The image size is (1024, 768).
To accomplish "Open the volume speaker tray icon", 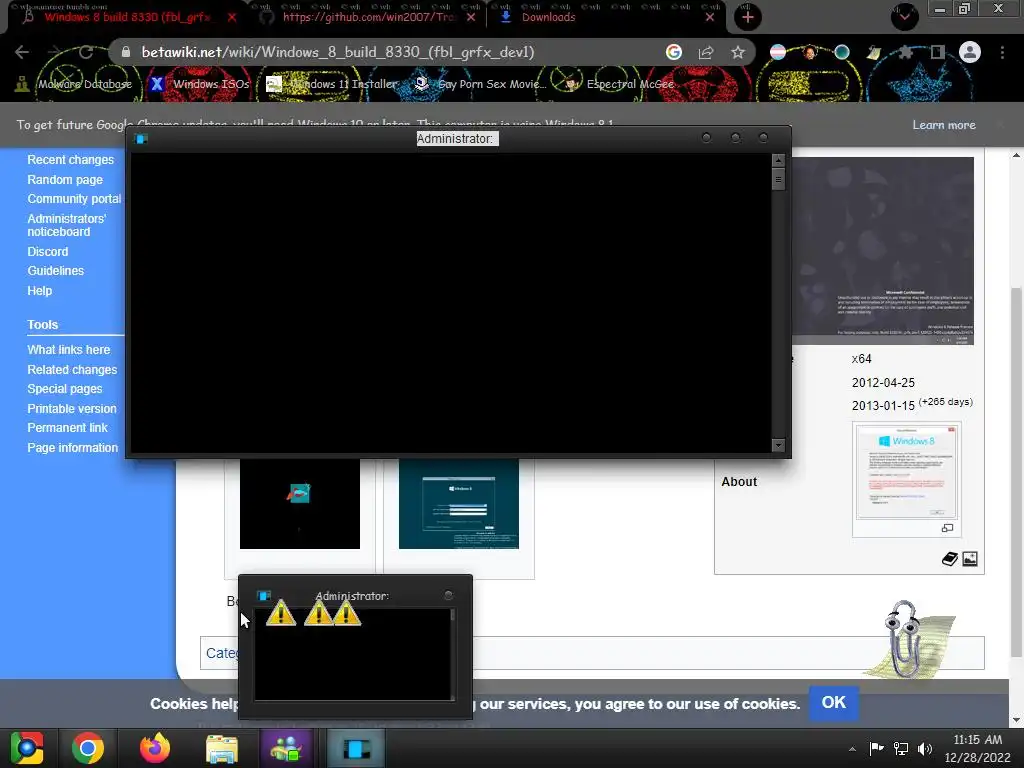I will (x=925, y=749).
